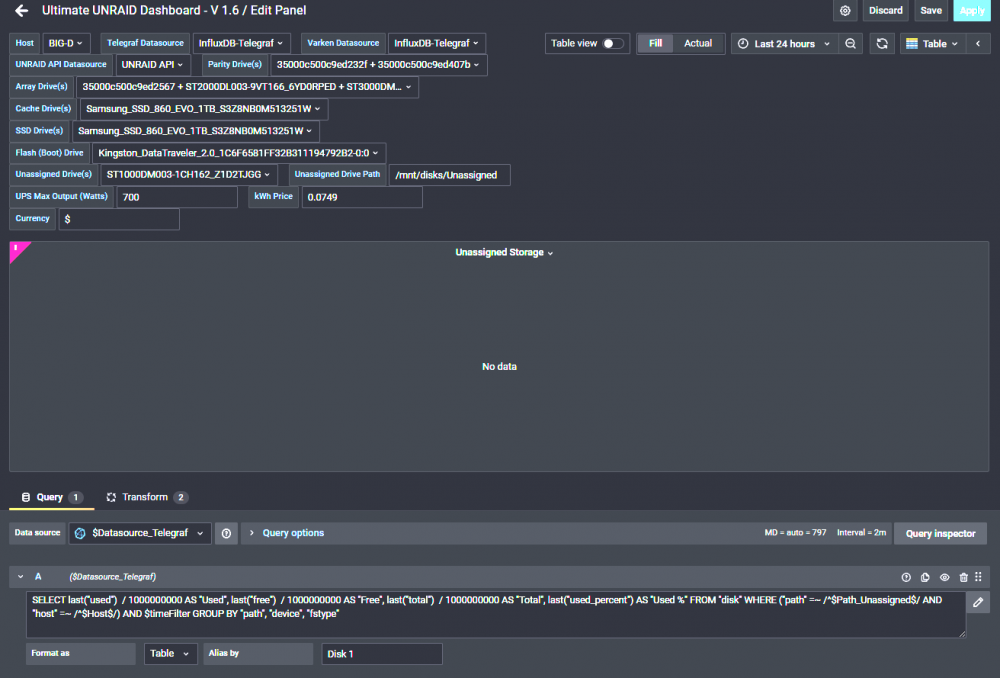This screenshot has height=678, width=1000.
Task: Click UPS Max Output field with 700
Action: (x=177, y=197)
